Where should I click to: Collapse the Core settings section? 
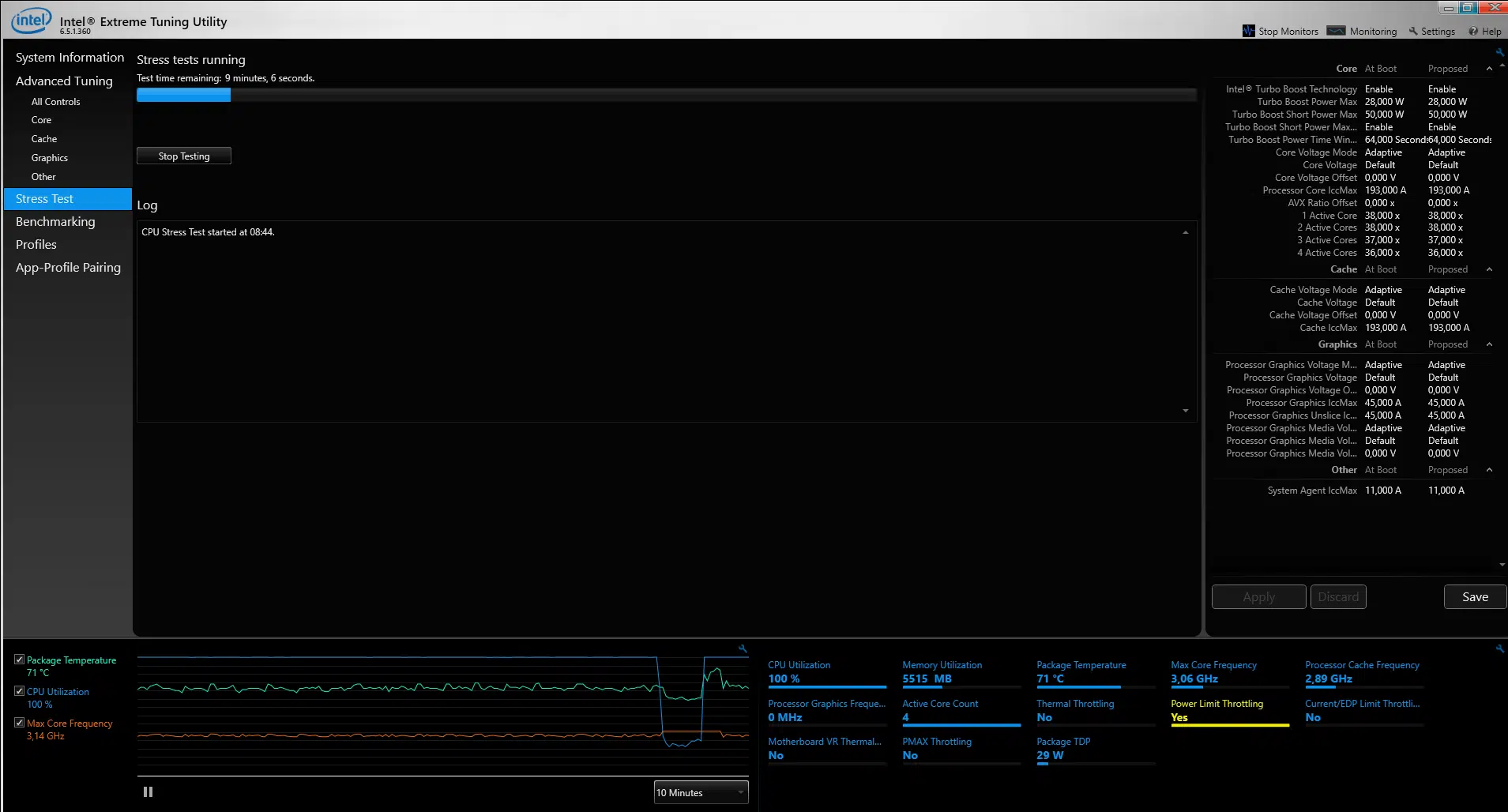click(1489, 69)
